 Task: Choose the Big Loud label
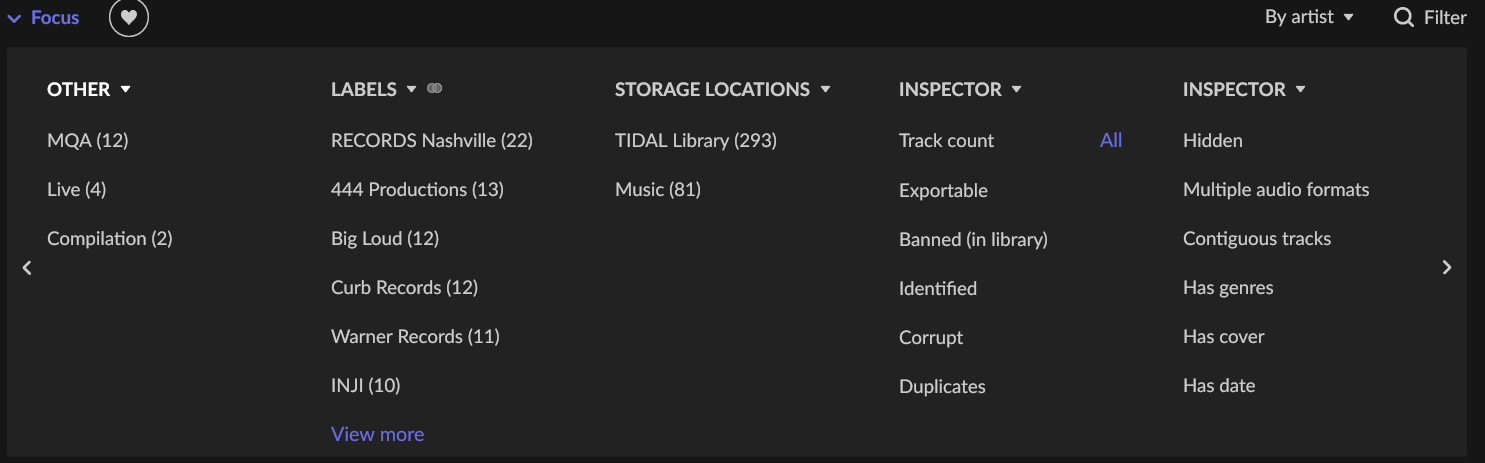tap(384, 238)
